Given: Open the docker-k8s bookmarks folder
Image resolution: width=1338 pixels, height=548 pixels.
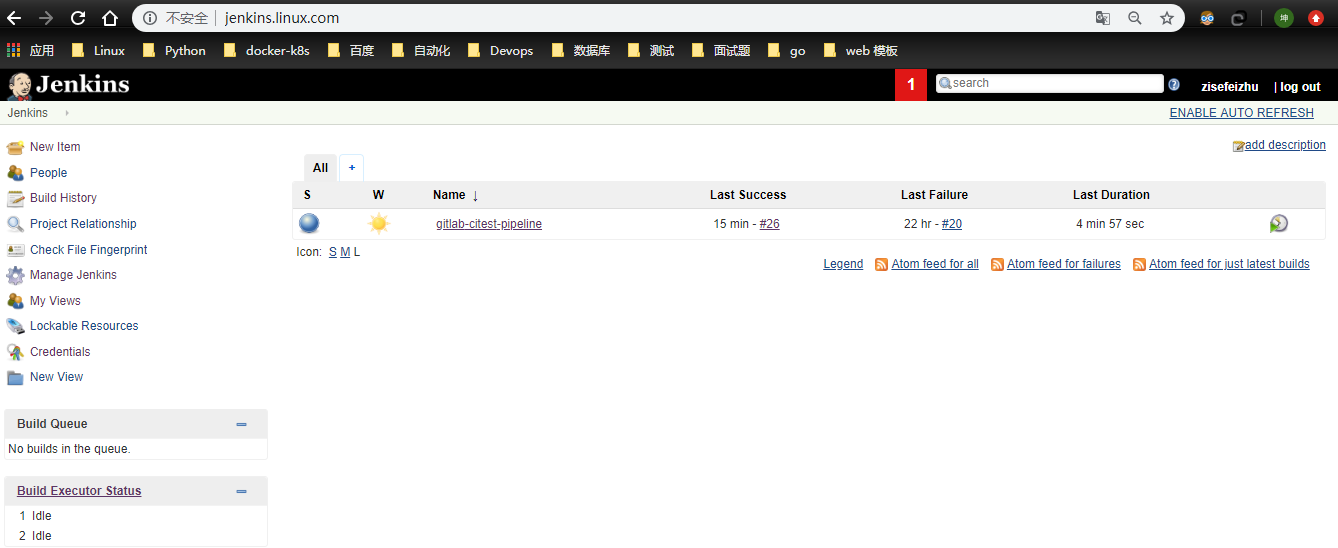Looking at the screenshot, I should pyautogui.click(x=266, y=50).
